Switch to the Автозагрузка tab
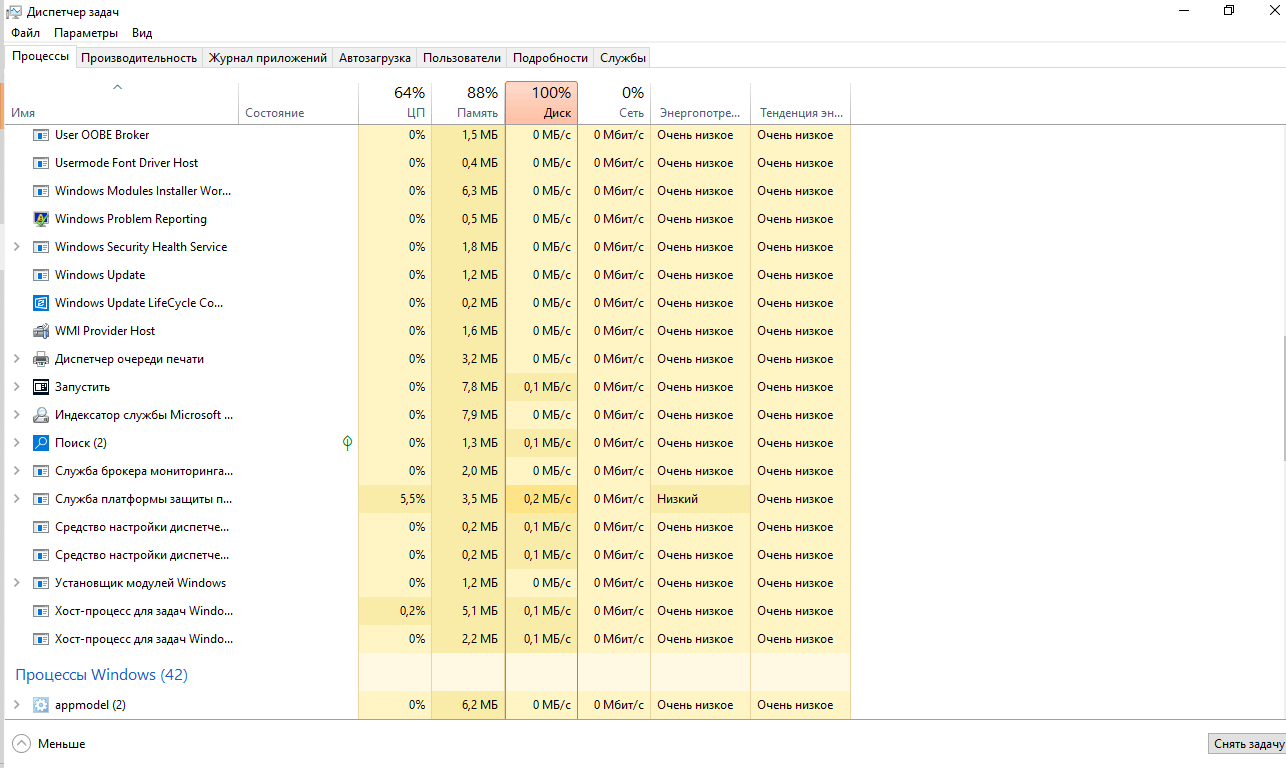 click(374, 57)
